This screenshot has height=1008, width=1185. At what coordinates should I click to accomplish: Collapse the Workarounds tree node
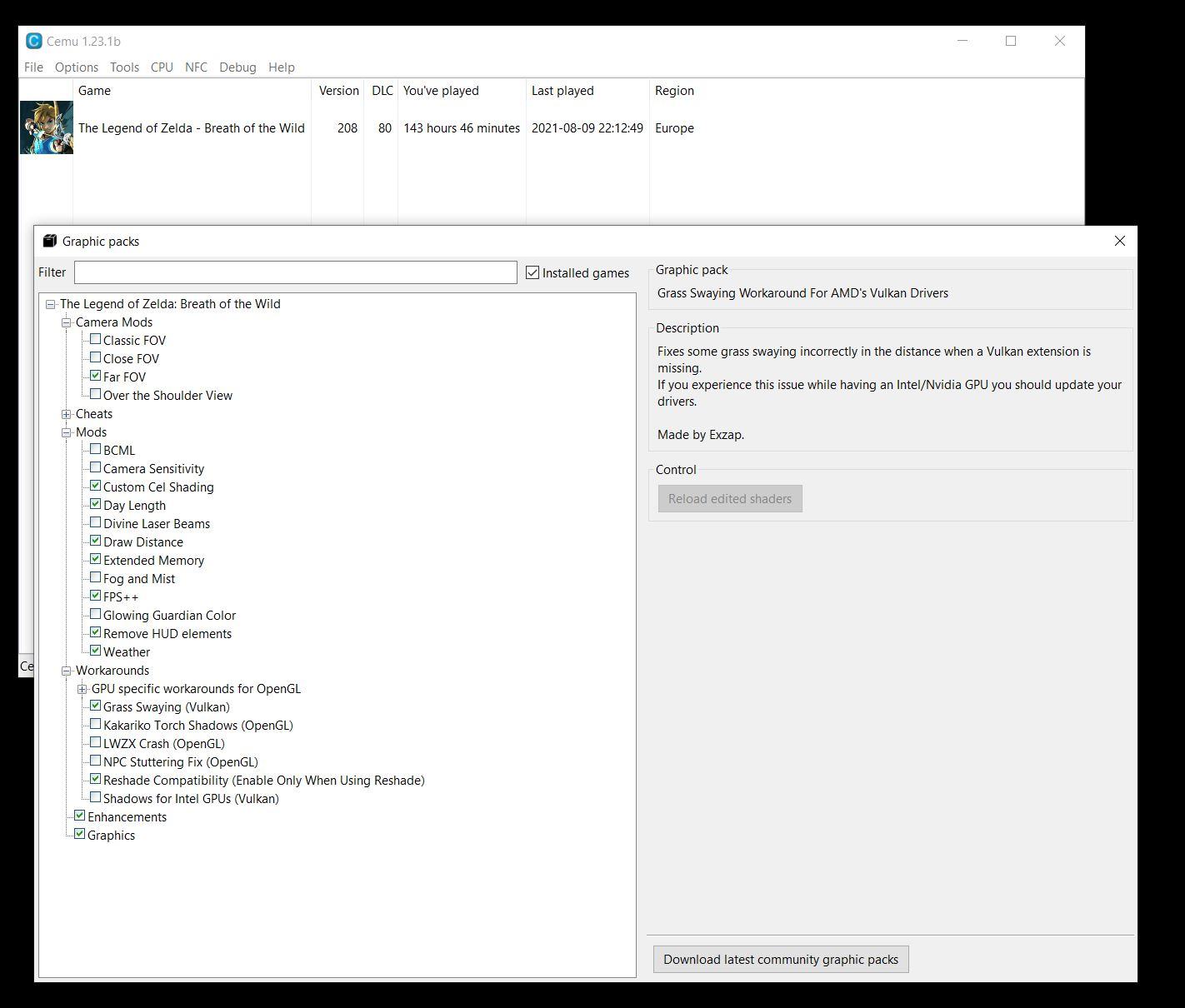click(67, 671)
